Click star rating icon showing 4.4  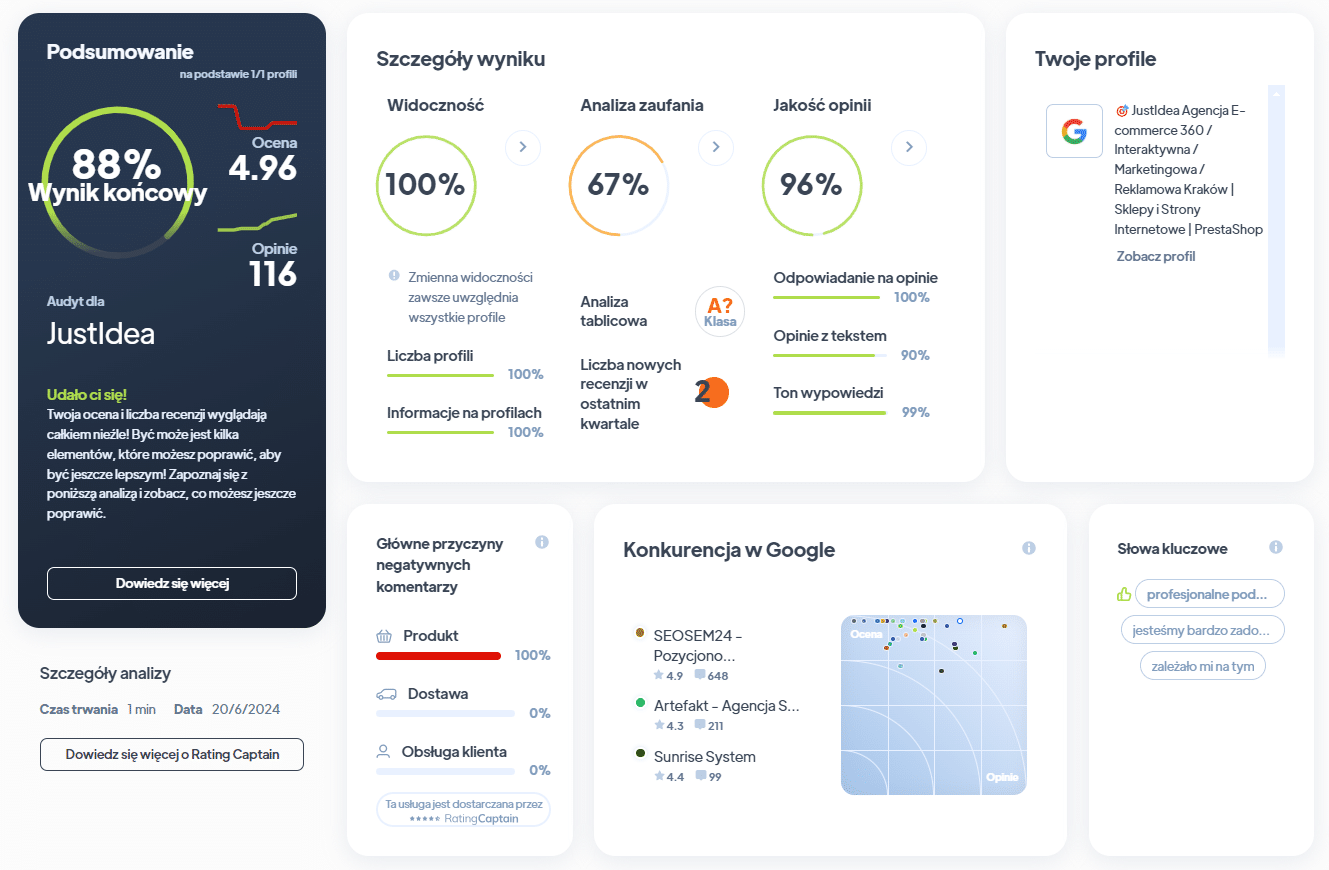[659, 776]
